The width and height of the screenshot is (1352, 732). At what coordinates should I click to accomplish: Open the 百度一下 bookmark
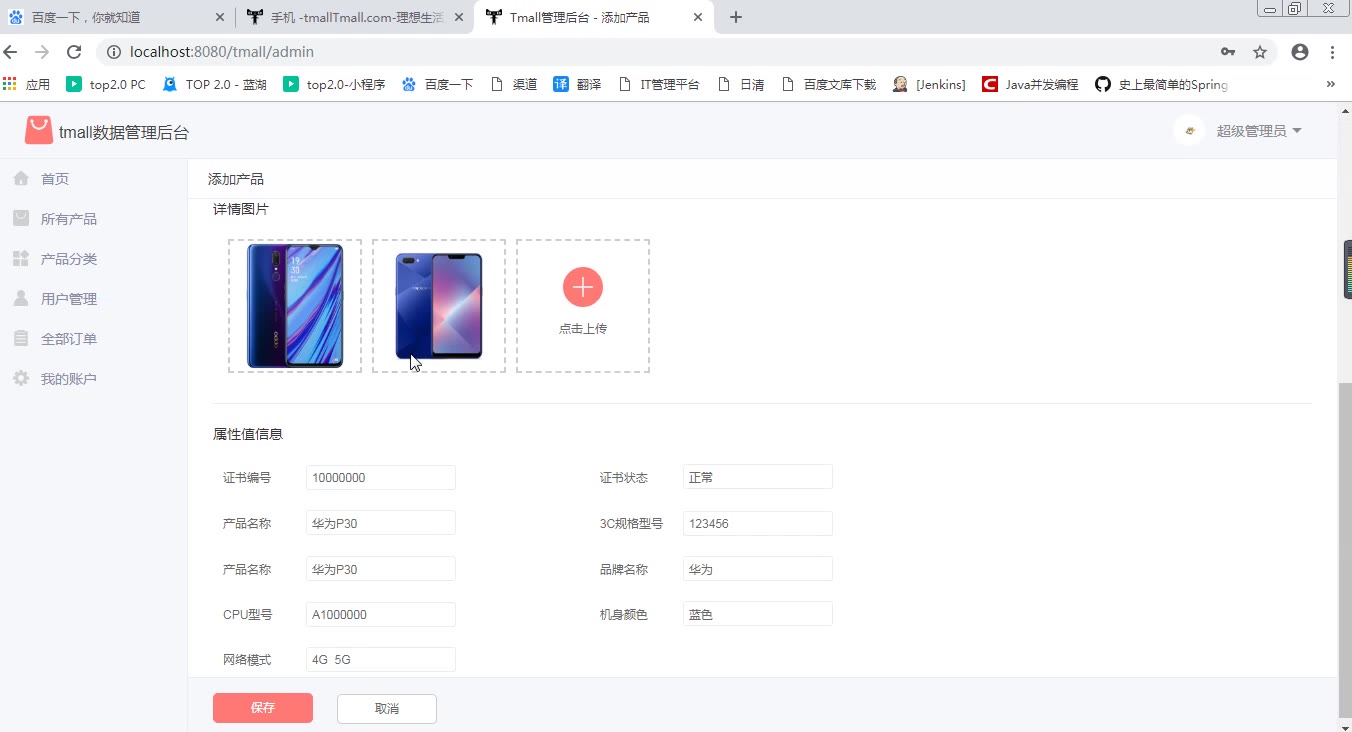point(437,85)
